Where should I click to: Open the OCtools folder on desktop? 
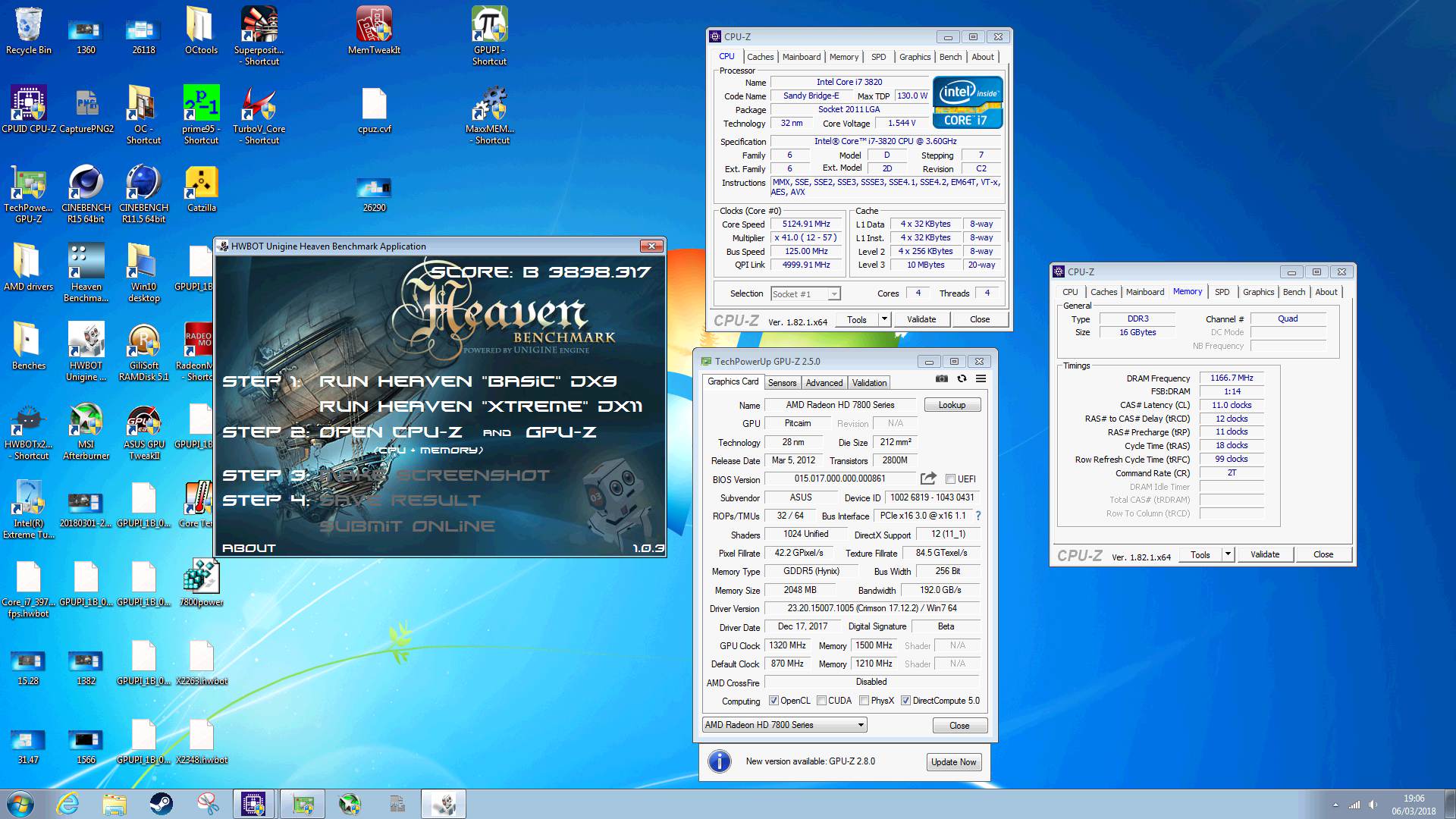[x=201, y=30]
